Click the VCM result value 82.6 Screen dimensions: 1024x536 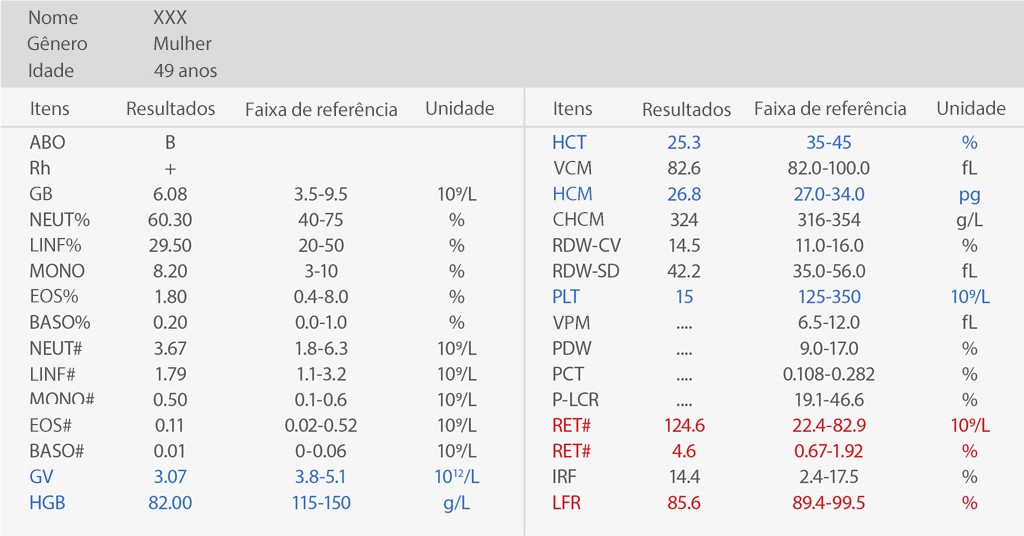pyautogui.click(x=685, y=169)
